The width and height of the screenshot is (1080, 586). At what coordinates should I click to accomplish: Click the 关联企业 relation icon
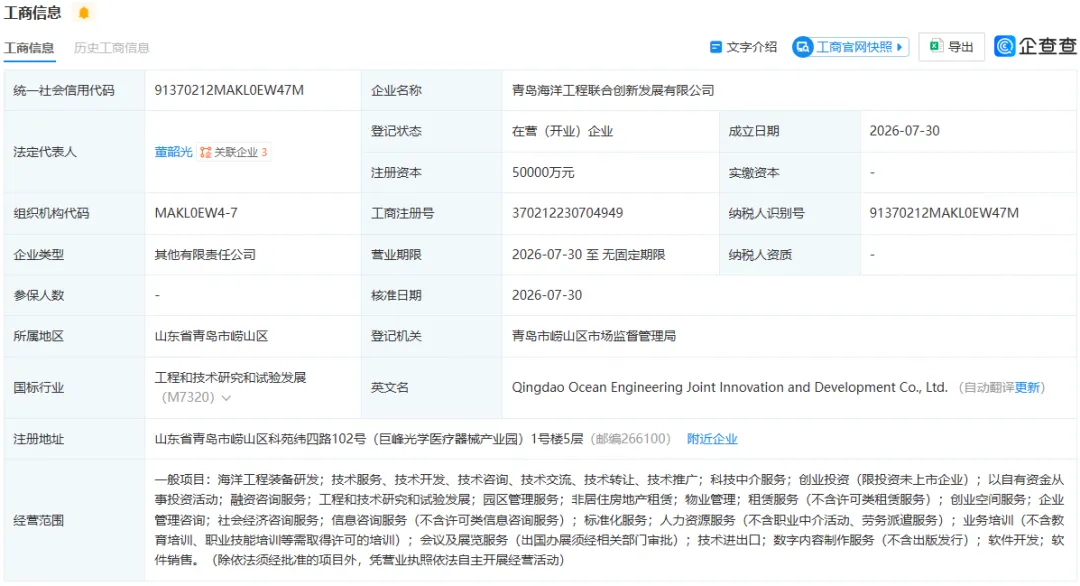pos(205,152)
